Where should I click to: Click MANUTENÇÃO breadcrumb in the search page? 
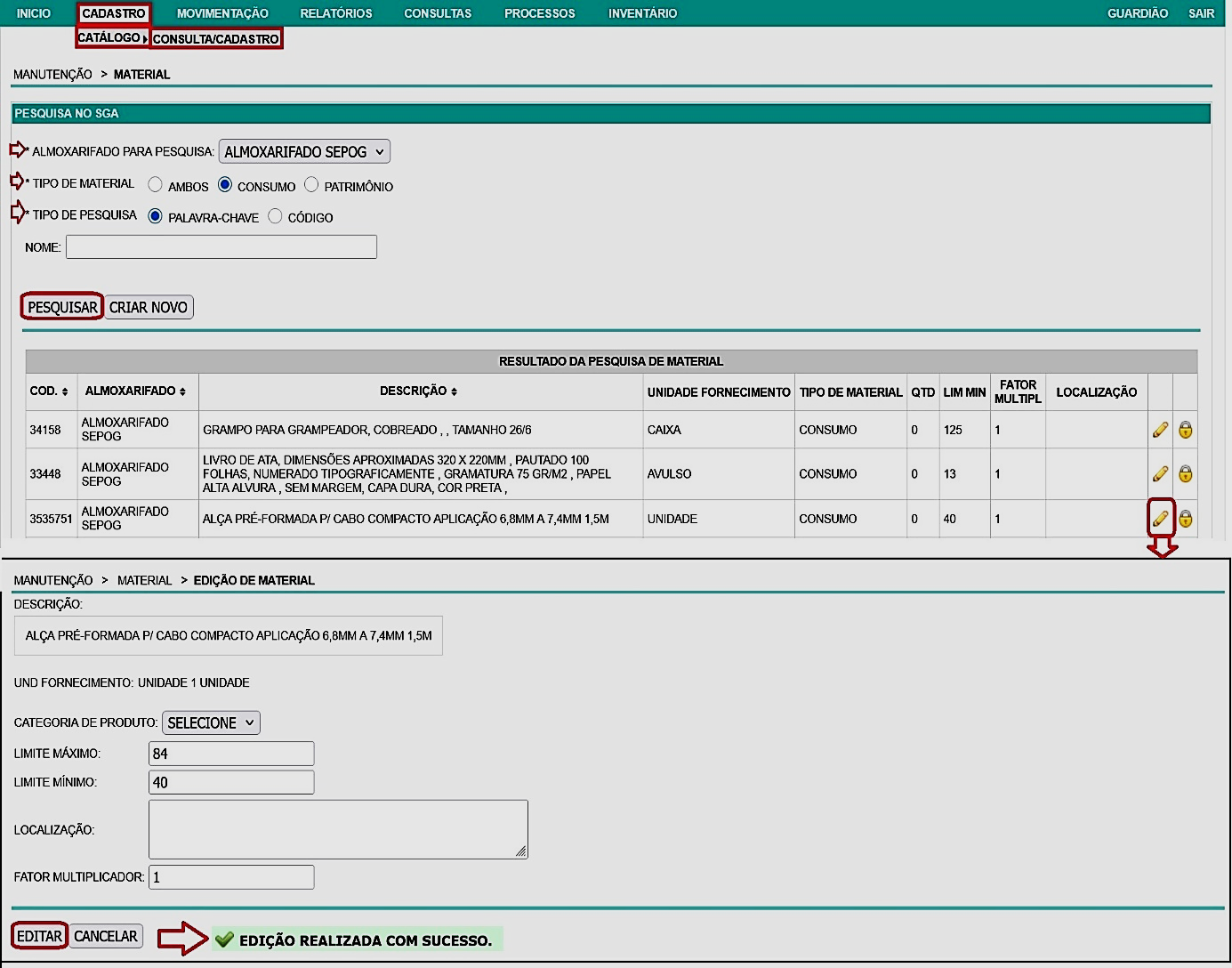52,75
